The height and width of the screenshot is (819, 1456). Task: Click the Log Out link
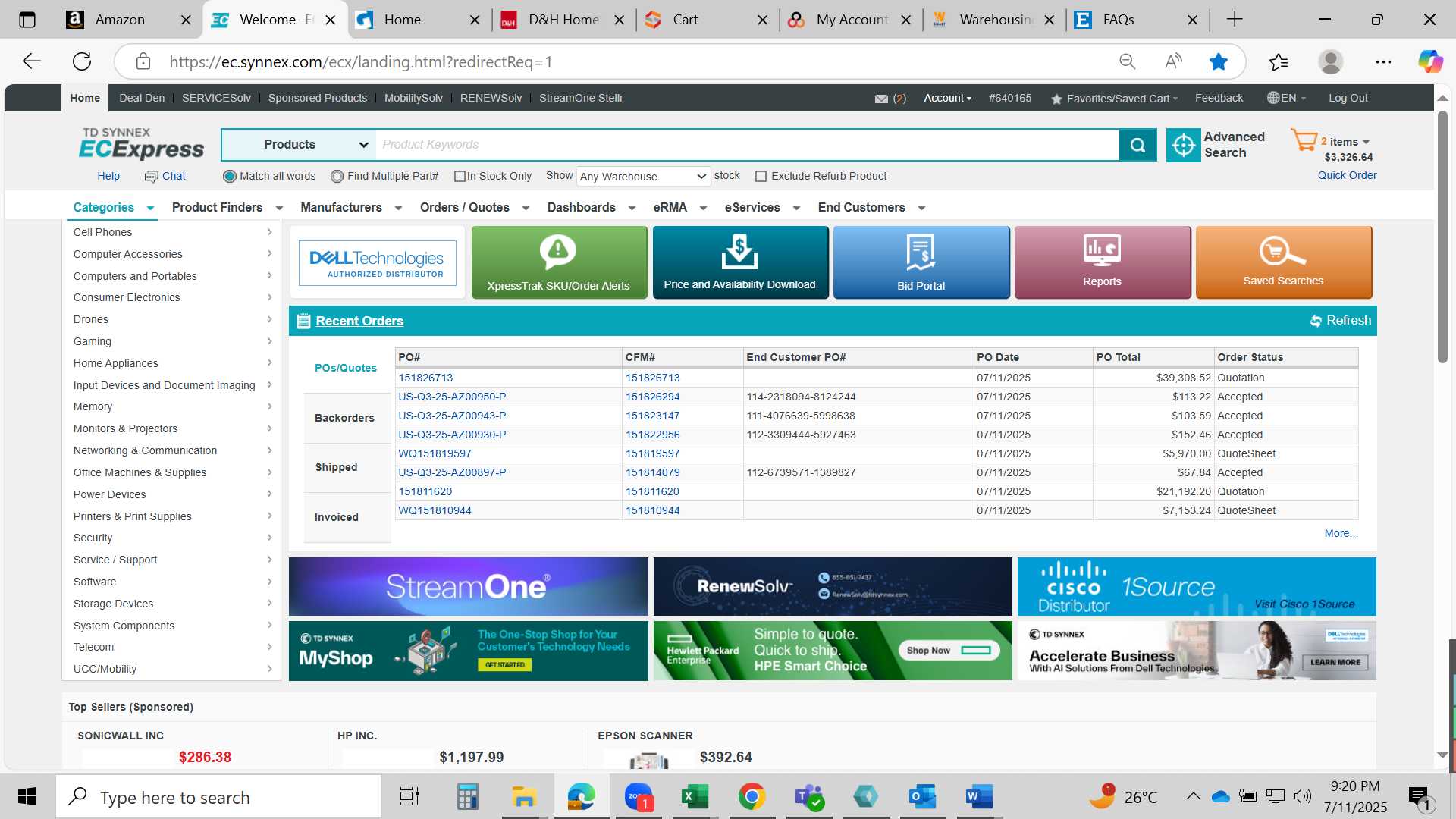(x=1348, y=98)
